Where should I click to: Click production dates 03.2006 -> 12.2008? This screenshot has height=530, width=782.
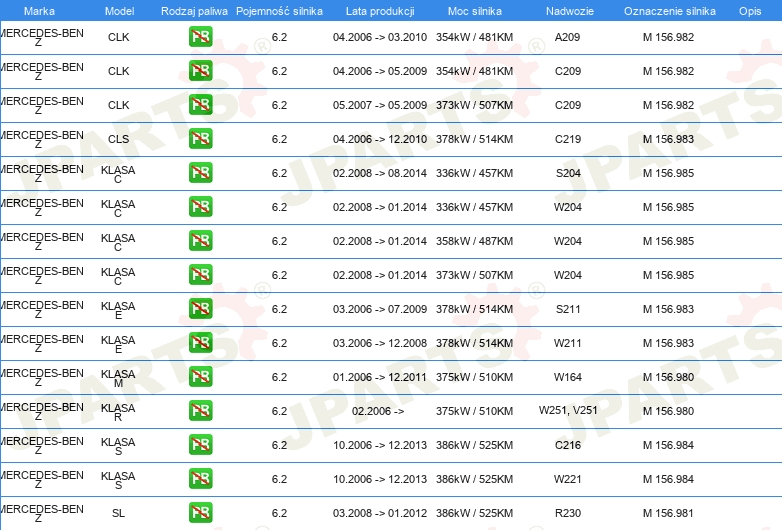pyautogui.click(x=380, y=343)
